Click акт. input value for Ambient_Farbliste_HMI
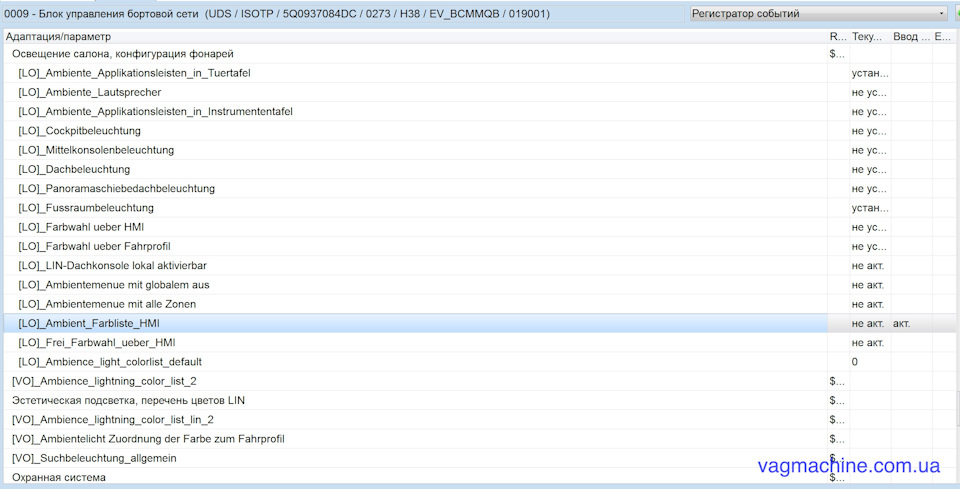The height and width of the screenshot is (489, 960). click(901, 323)
